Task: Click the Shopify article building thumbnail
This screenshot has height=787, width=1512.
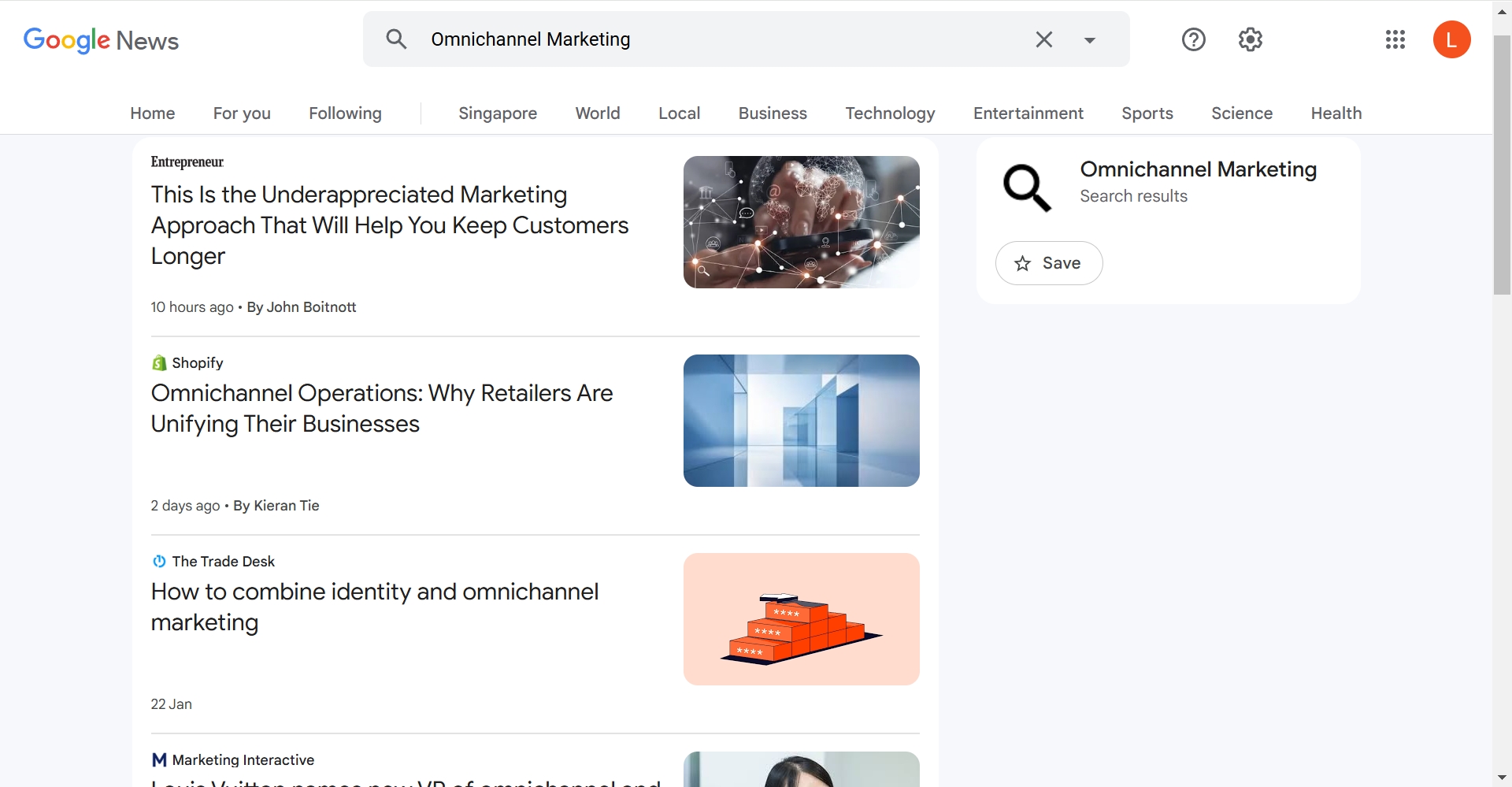Action: (801, 421)
